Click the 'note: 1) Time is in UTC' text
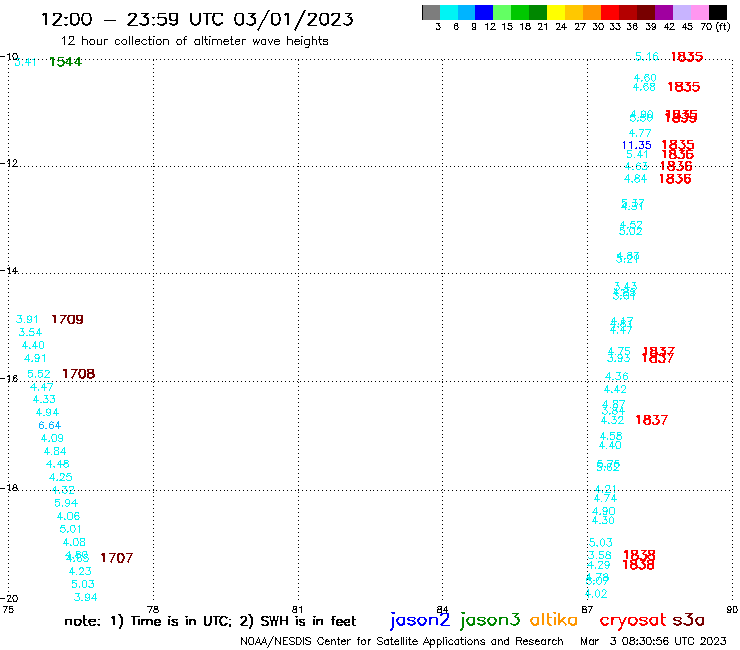The image size is (740, 650). [148, 621]
